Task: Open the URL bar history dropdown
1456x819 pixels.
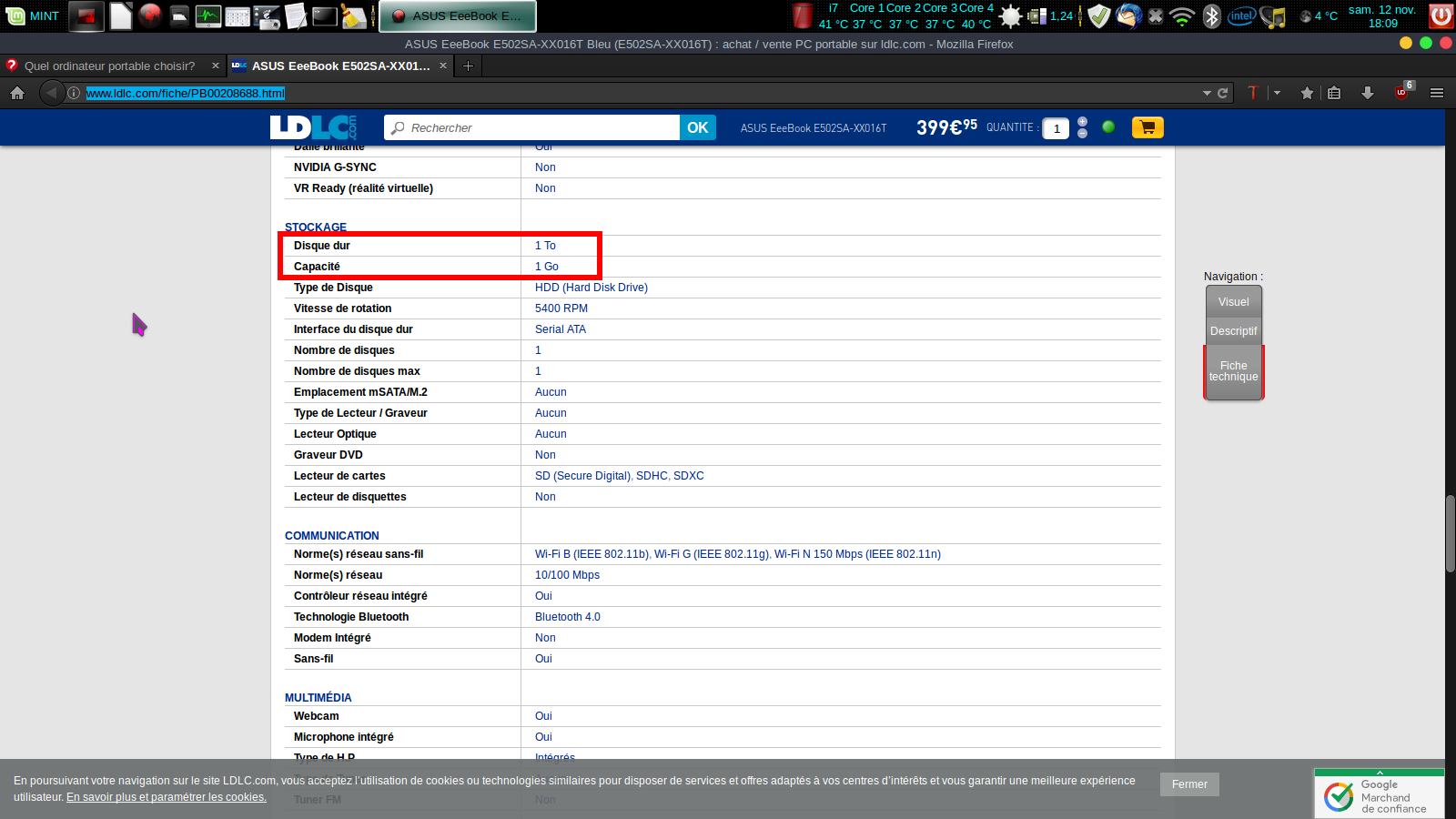Action: tap(1207, 93)
